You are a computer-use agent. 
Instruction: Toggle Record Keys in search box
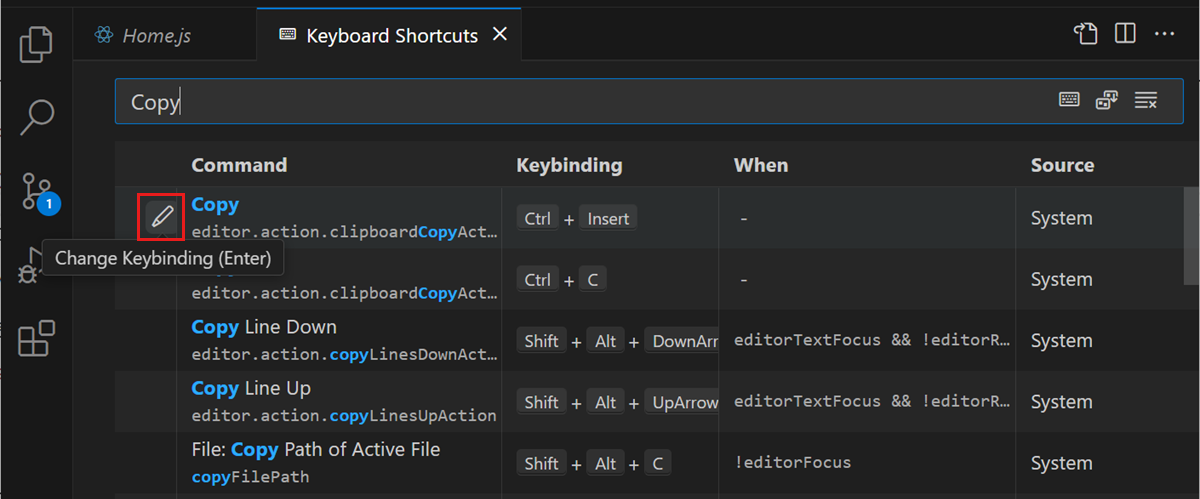[x=1069, y=100]
